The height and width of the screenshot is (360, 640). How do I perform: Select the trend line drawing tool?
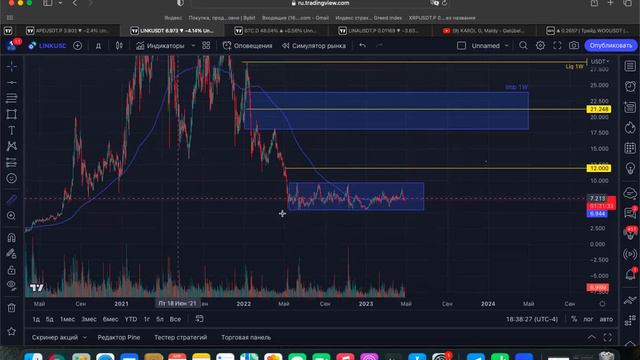11,82
